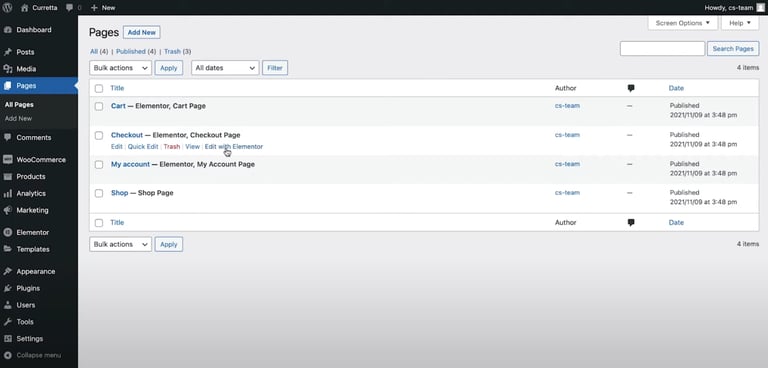Sort by the comments column header icon
Image resolution: width=768 pixels, height=368 pixels.
pos(631,88)
